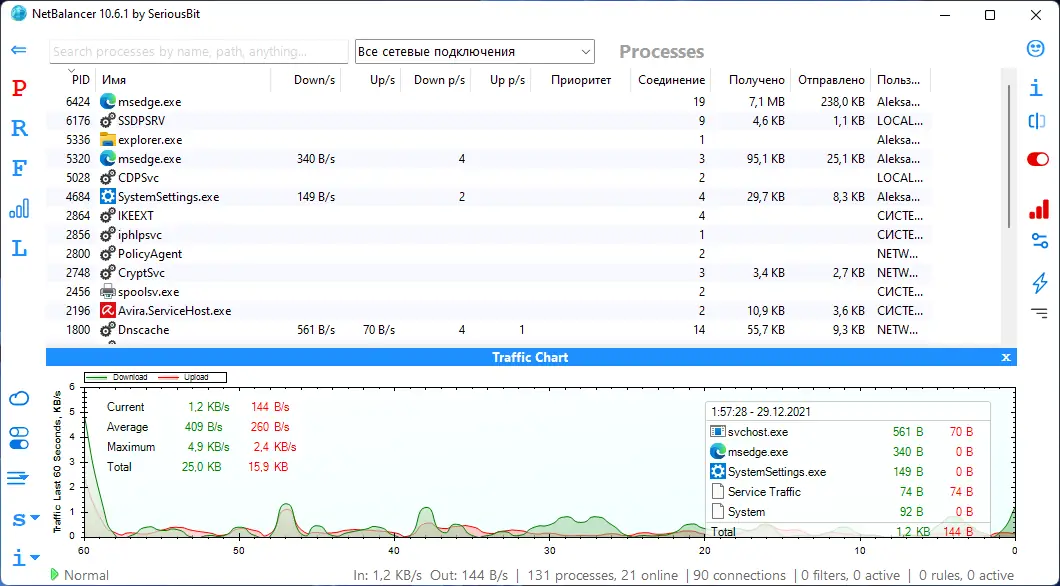This screenshot has height=586, width=1060.
Task: Open the Filters view (F icon)
Action: (x=20, y=168)
